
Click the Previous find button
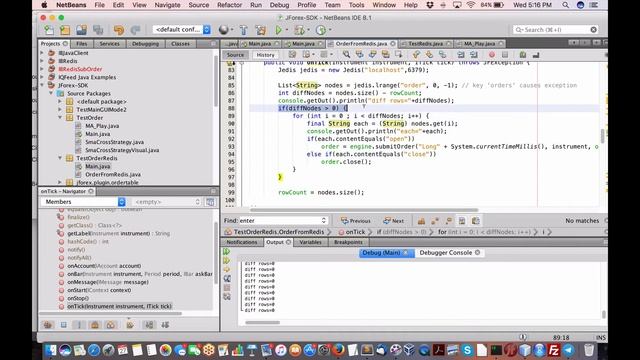click(356, 221)
